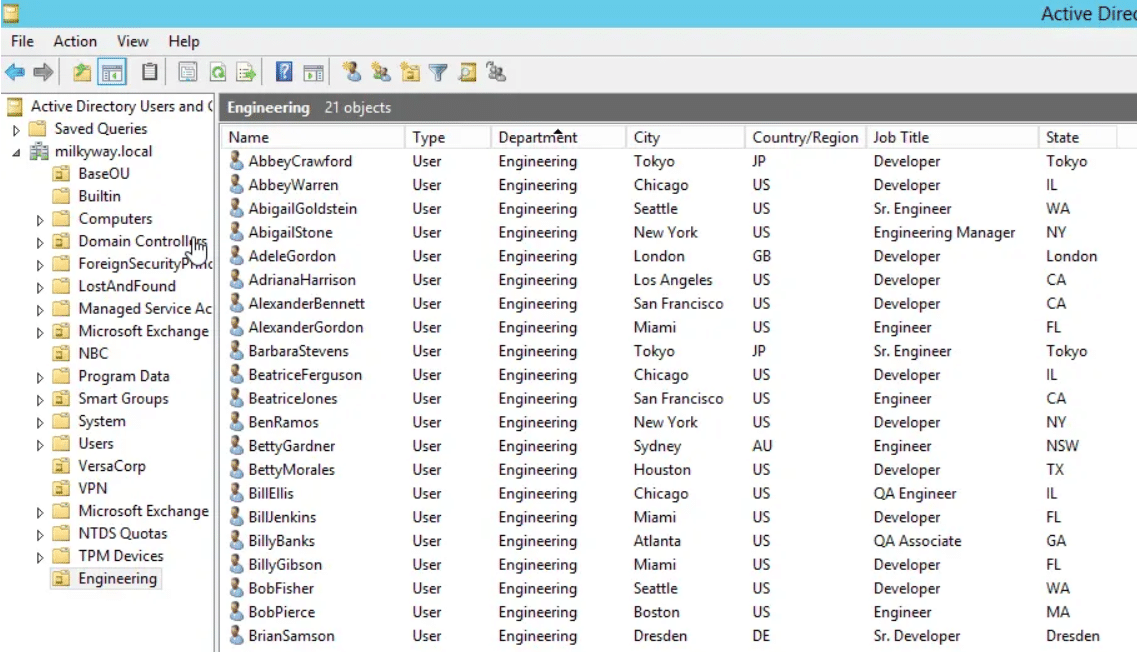Expand the TPM Devices node
The image size is (1137, 652).
tap(40, 557)
